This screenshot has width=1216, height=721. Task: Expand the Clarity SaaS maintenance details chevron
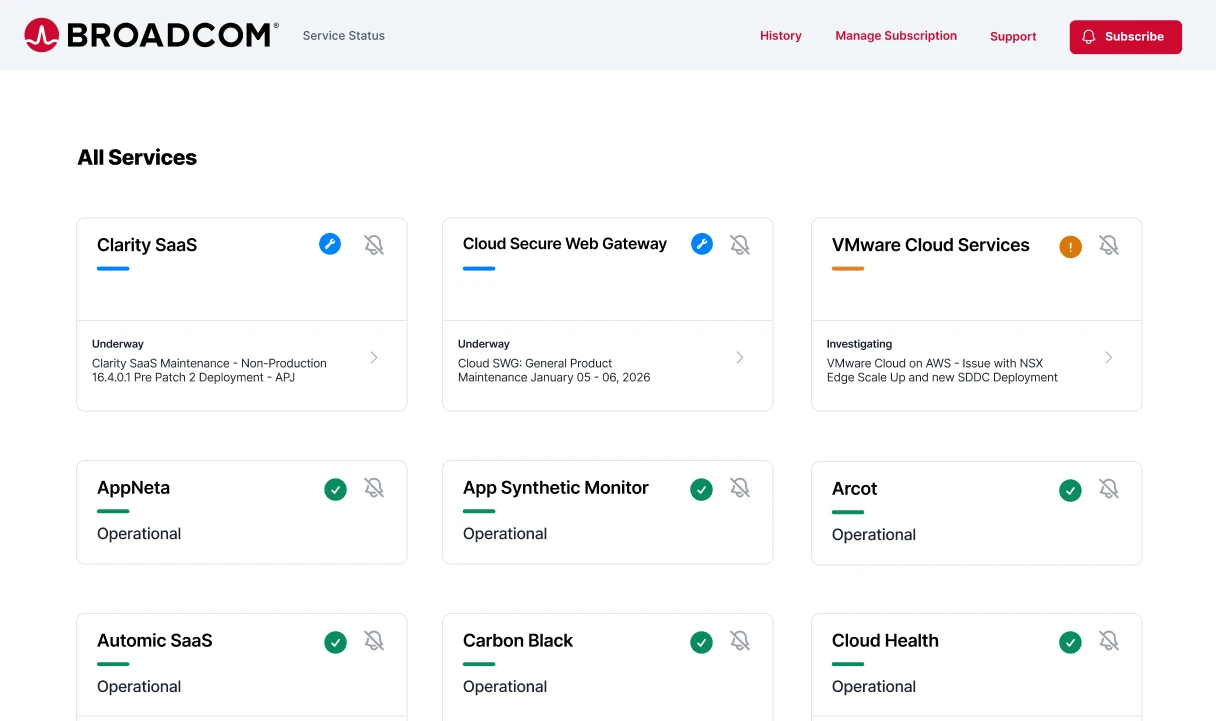tap(373, 356)
